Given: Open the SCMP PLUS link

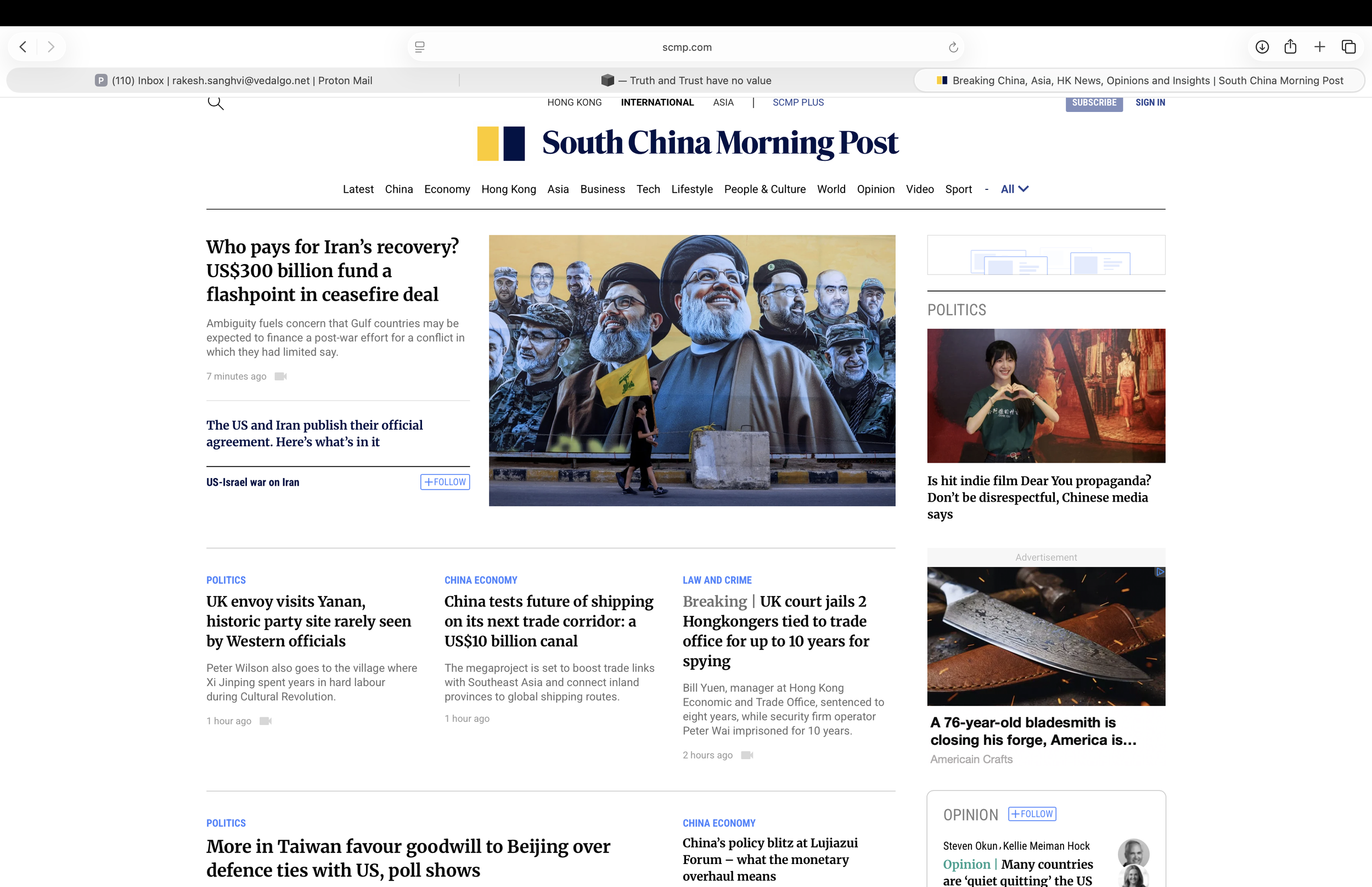Looking at the screenshot, I should 798,103.
